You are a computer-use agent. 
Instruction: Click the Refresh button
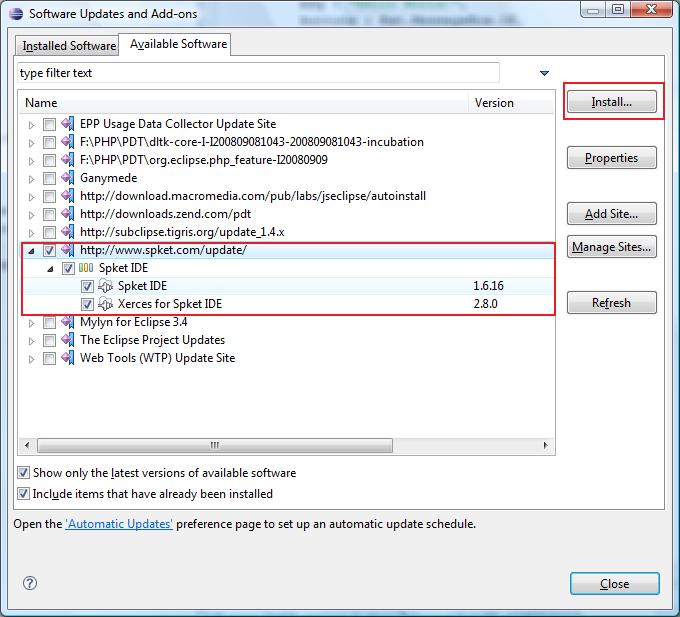[x=611, y=302]
